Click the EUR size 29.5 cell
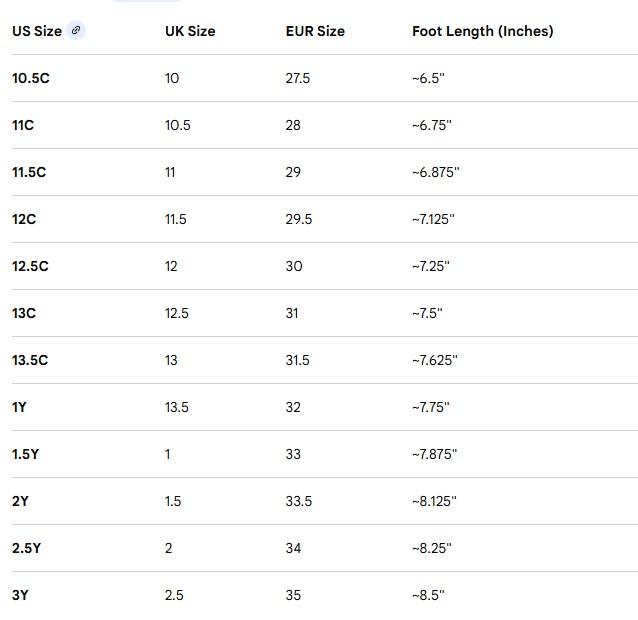 pos(299,219)
